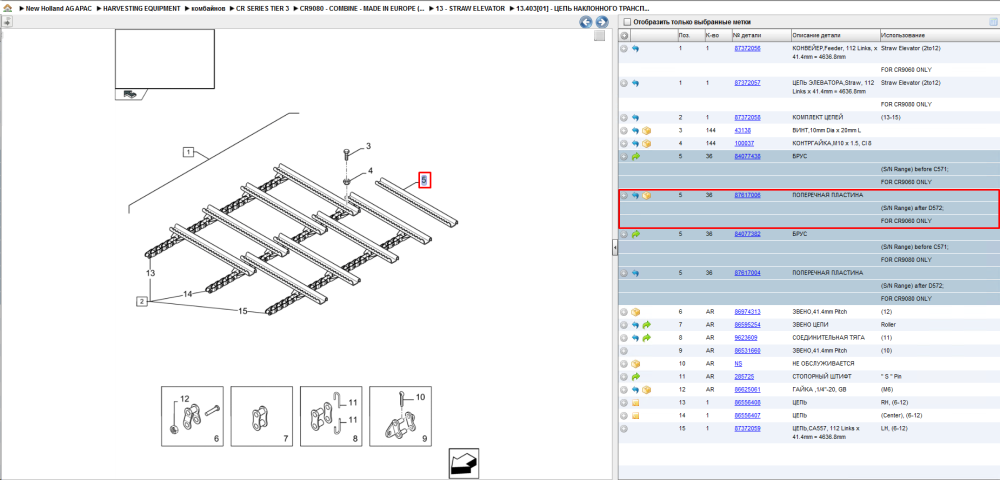Screen dimensions: 1000x480
Task: Click pin icon at top-left of diagram panel
Action: 6,22
